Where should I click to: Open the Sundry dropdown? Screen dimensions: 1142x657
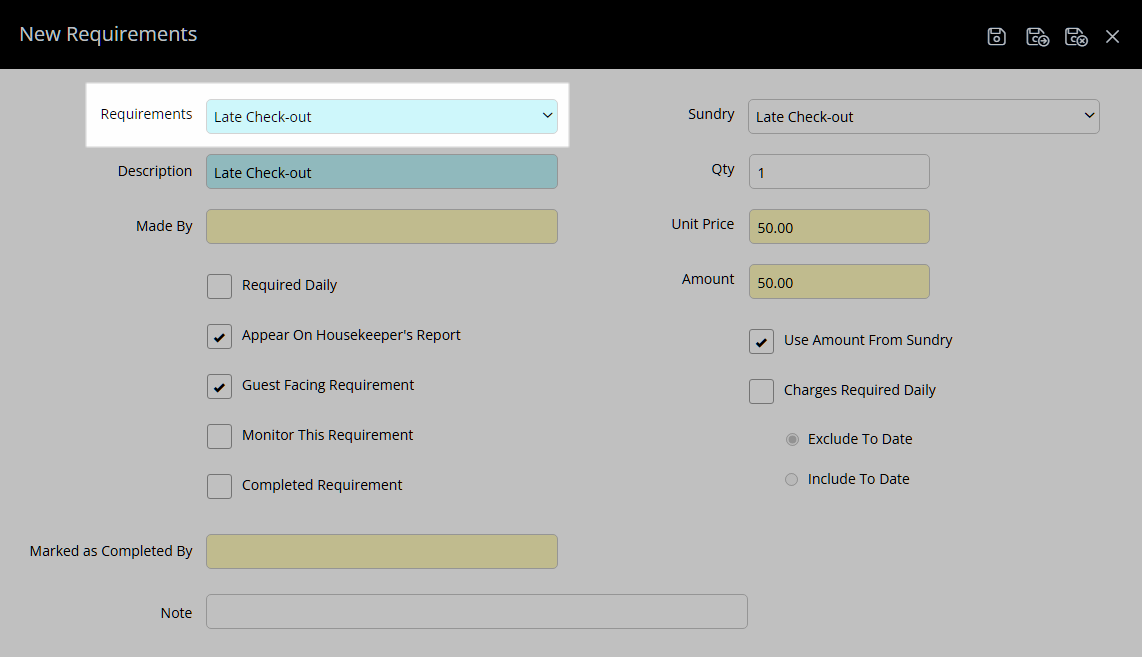pos(924,117)
